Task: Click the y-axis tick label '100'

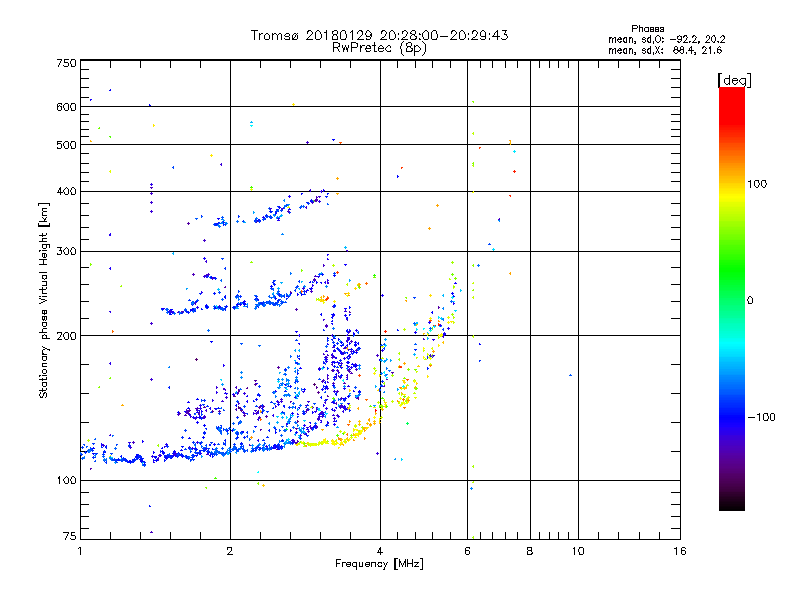Action: pyautogui.click(x=66, y=481)
